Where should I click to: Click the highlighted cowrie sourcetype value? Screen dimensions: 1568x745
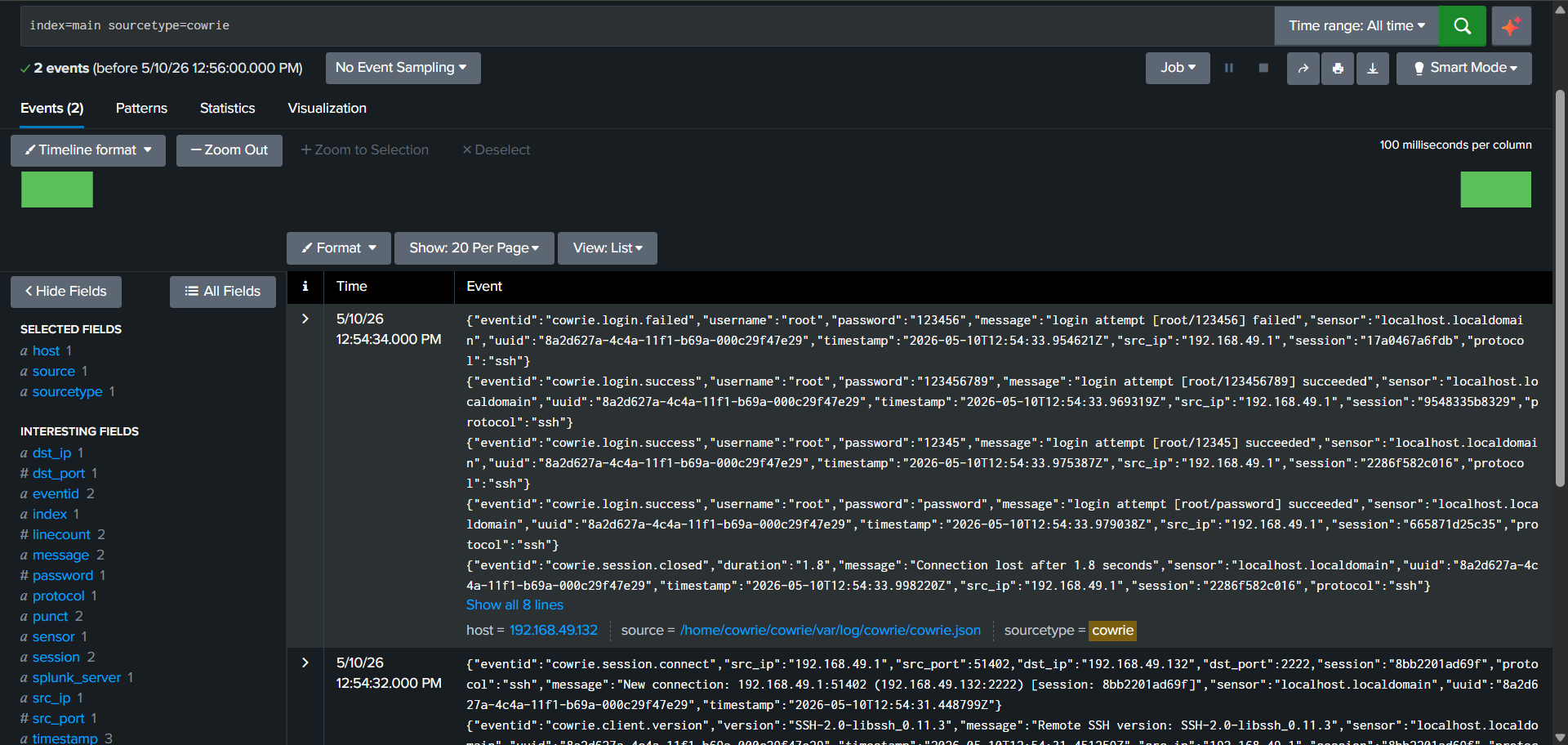pyautogui.click(x=1113, y=631)
